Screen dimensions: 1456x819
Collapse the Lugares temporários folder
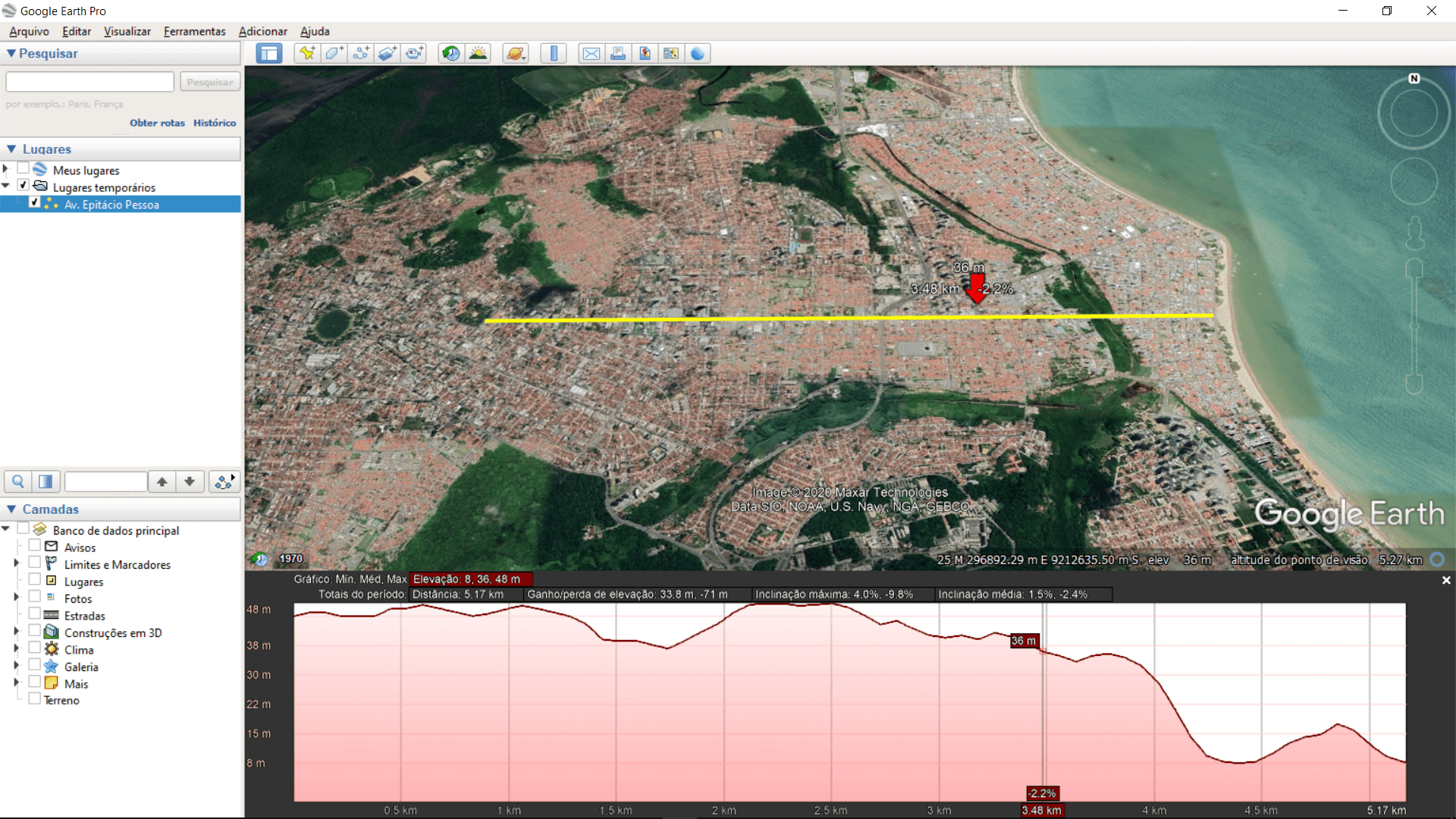pos(6,185)
